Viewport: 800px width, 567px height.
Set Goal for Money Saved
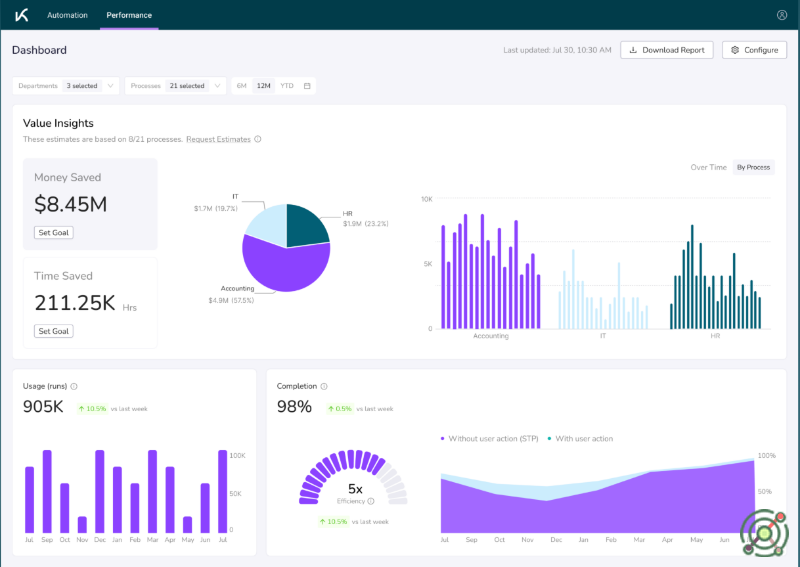pos(53,232)
